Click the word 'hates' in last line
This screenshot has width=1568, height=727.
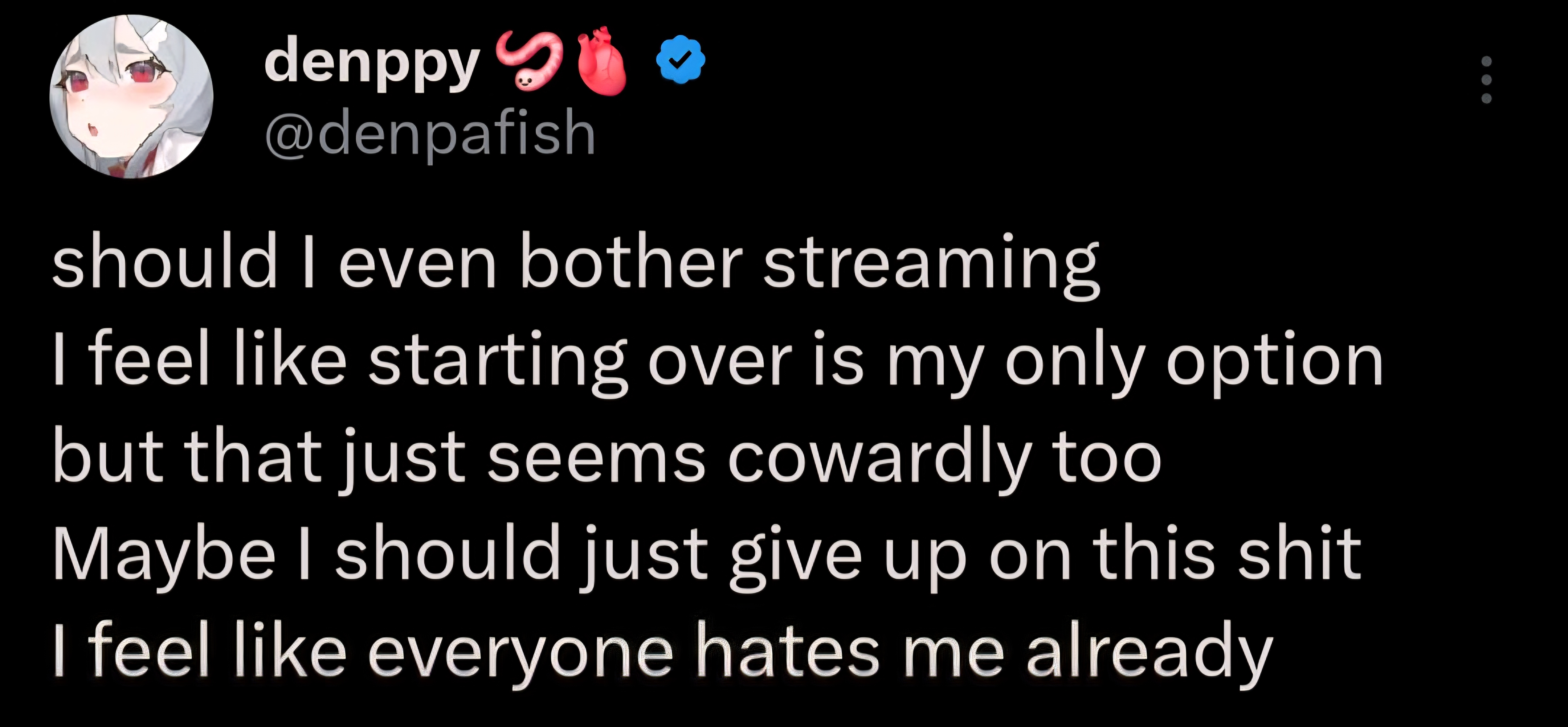(788, 652)
